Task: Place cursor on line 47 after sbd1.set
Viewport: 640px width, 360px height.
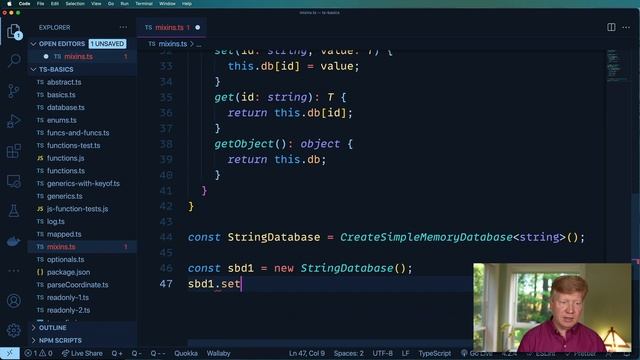Action: pos(241,284)
